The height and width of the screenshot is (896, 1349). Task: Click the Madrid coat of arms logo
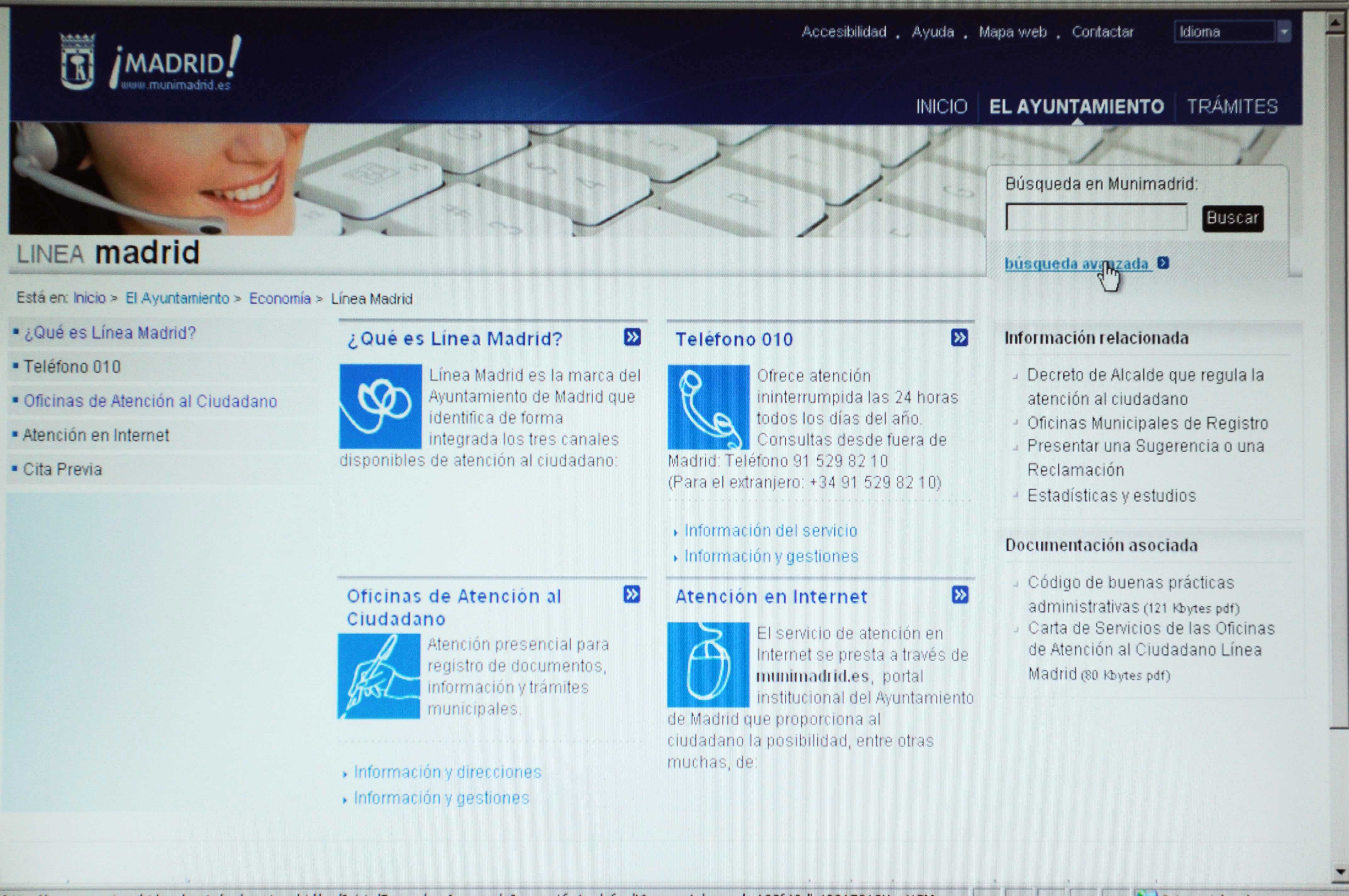pos(77,62)
